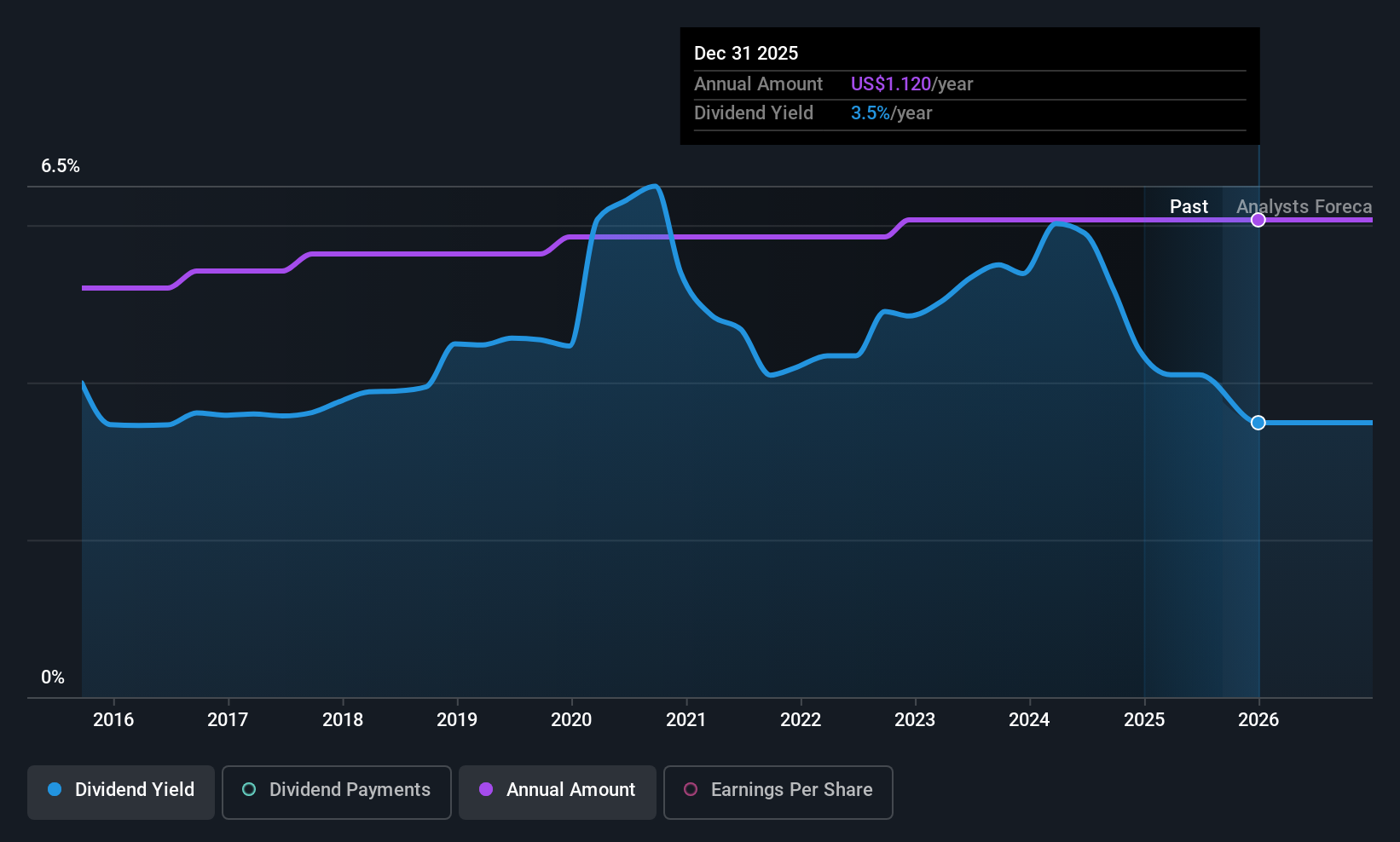Screen dimensions: 1400x842
Task: Click the blue Dividend Yield legend dot
Action: 54,790
